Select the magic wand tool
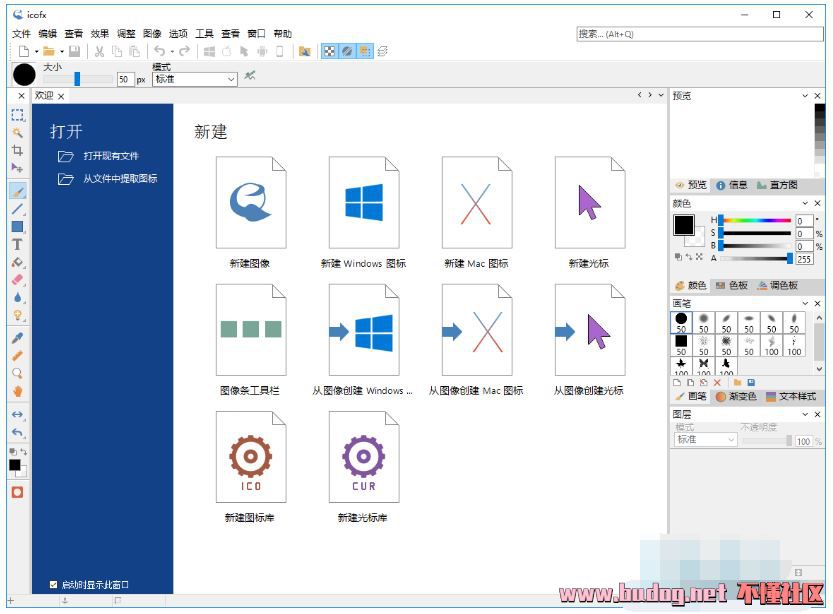 tap(18, 133)
